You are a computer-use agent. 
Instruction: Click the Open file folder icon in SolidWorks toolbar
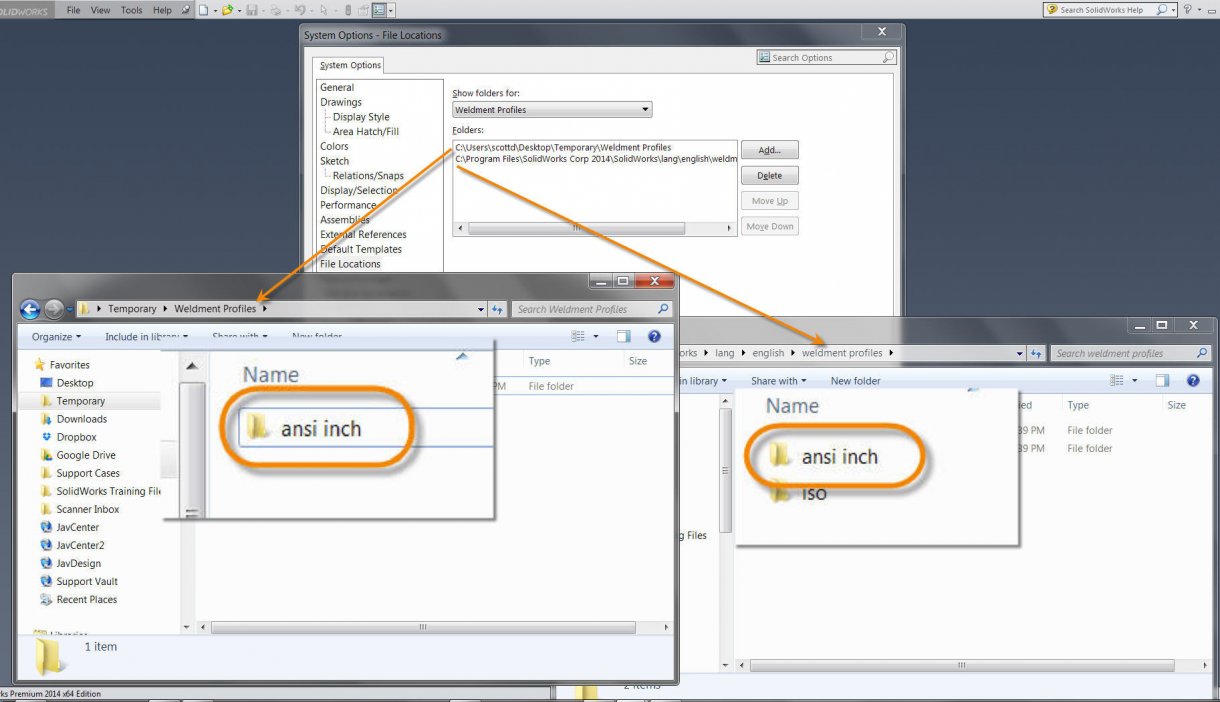click(228, 10)
